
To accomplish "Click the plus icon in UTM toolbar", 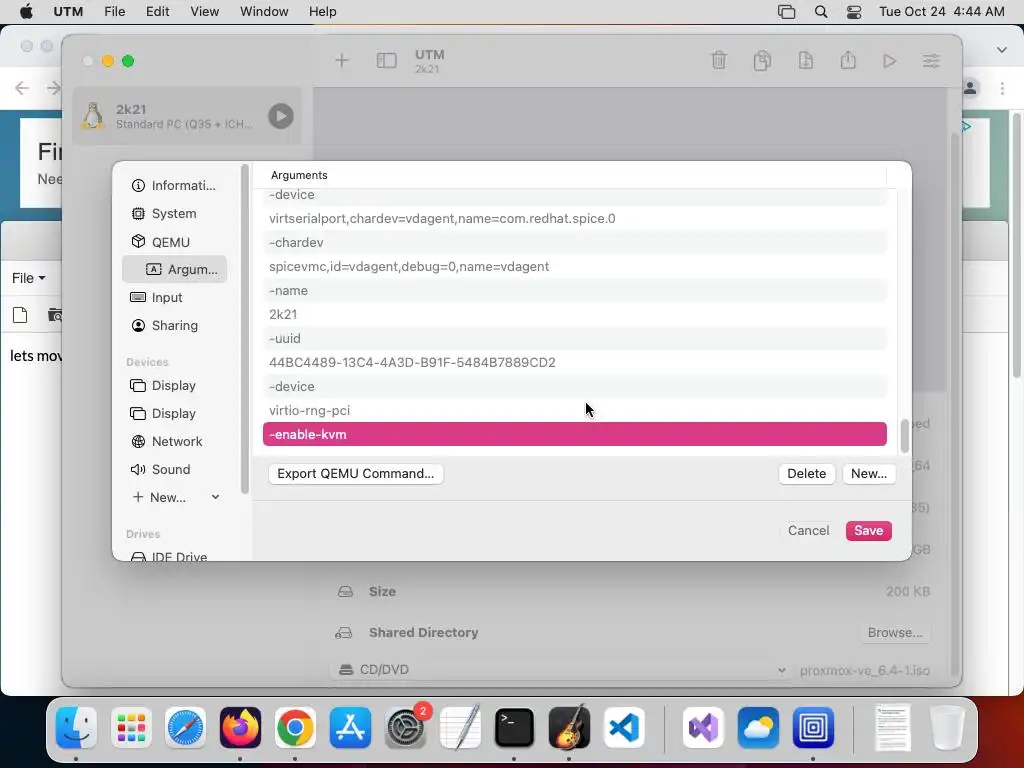I will pyautogui.click(x=342, y=61).
